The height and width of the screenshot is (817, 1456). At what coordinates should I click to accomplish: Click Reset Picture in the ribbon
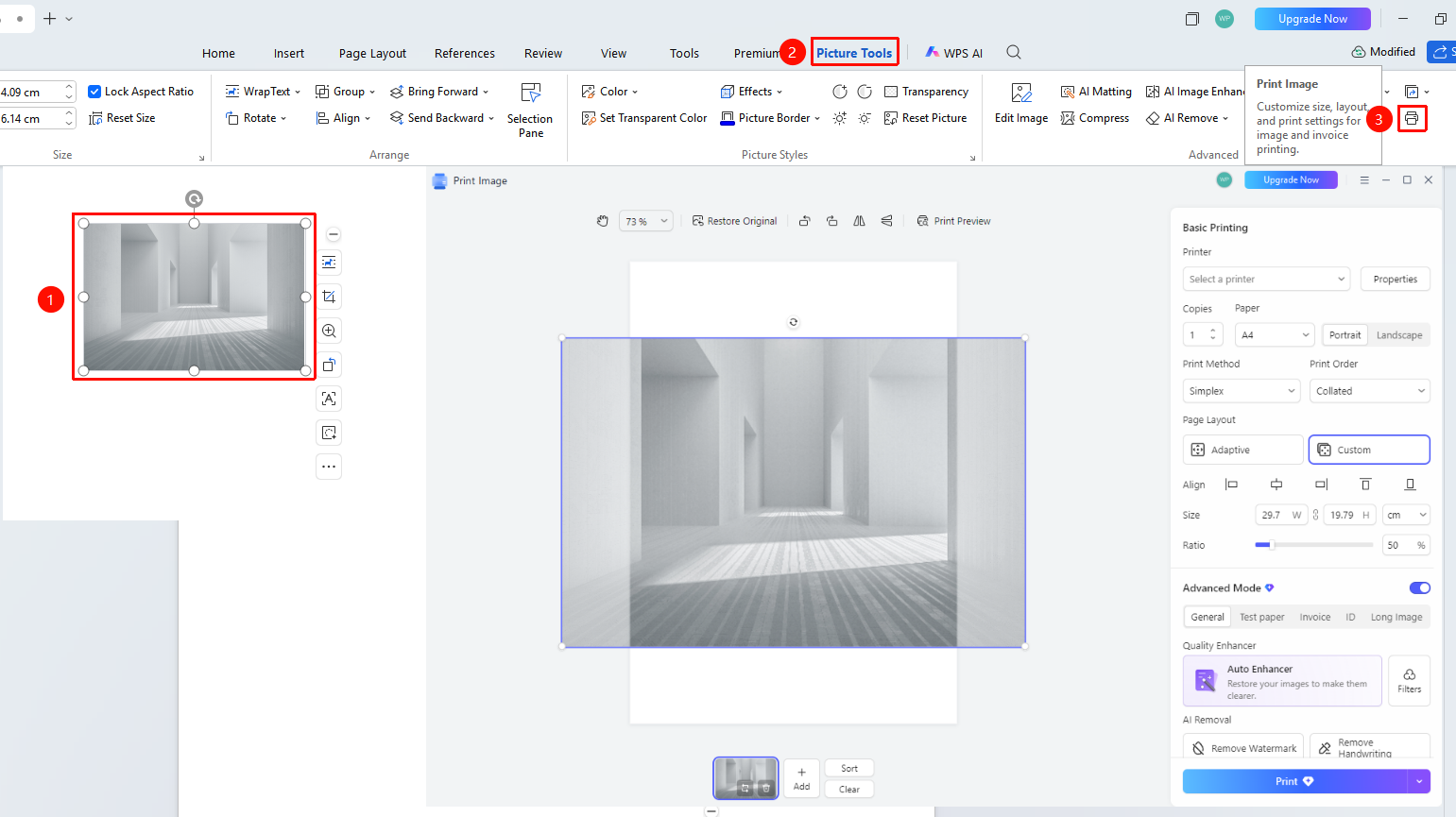pyautogui.click(x=925, y=118)
